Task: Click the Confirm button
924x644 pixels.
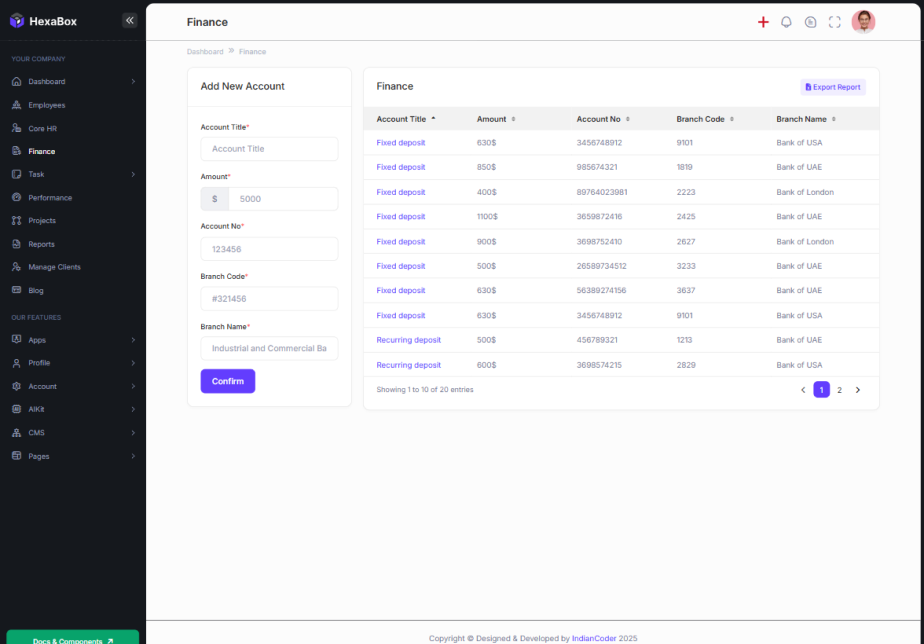Action: (x=227, y=381)
